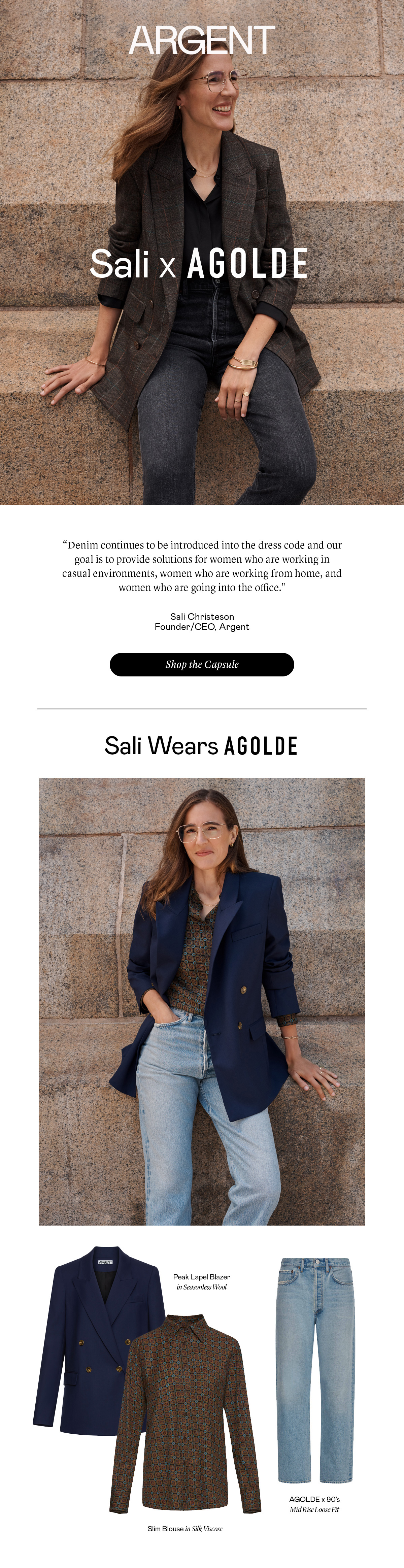This screenshot has width=404, height=1568.
Task: Click the ARGENT tag on blazer collar
Action: [105, 1262]
